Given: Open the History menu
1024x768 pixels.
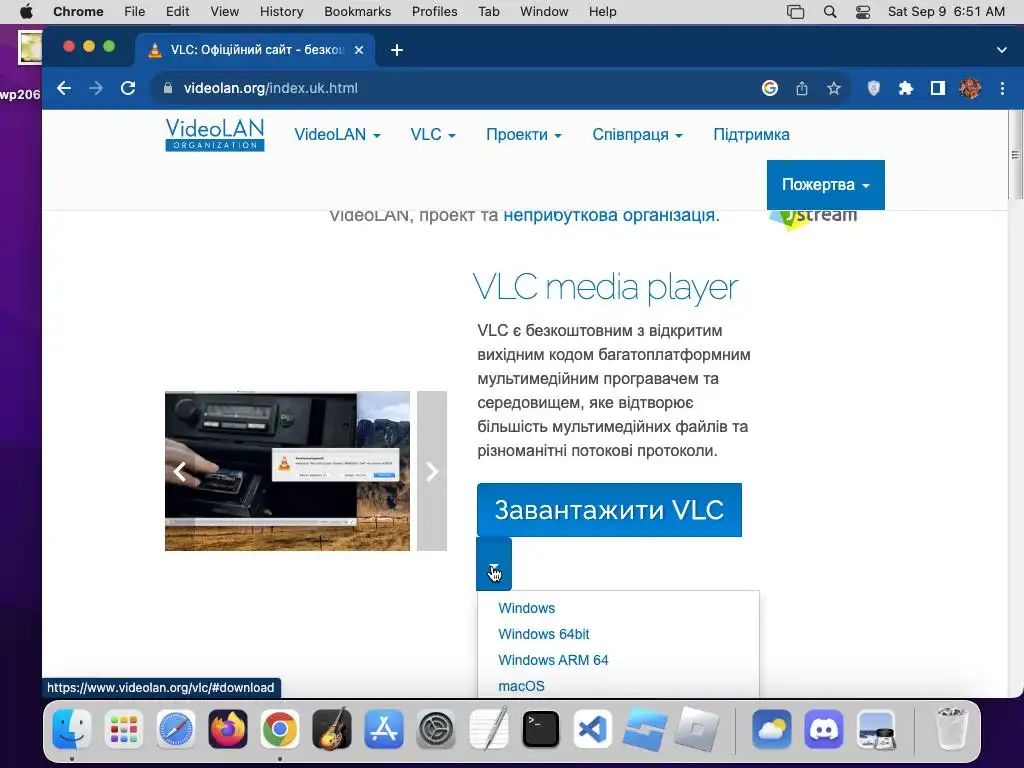Looking at the screenshot, I should [x=281, y=11].
